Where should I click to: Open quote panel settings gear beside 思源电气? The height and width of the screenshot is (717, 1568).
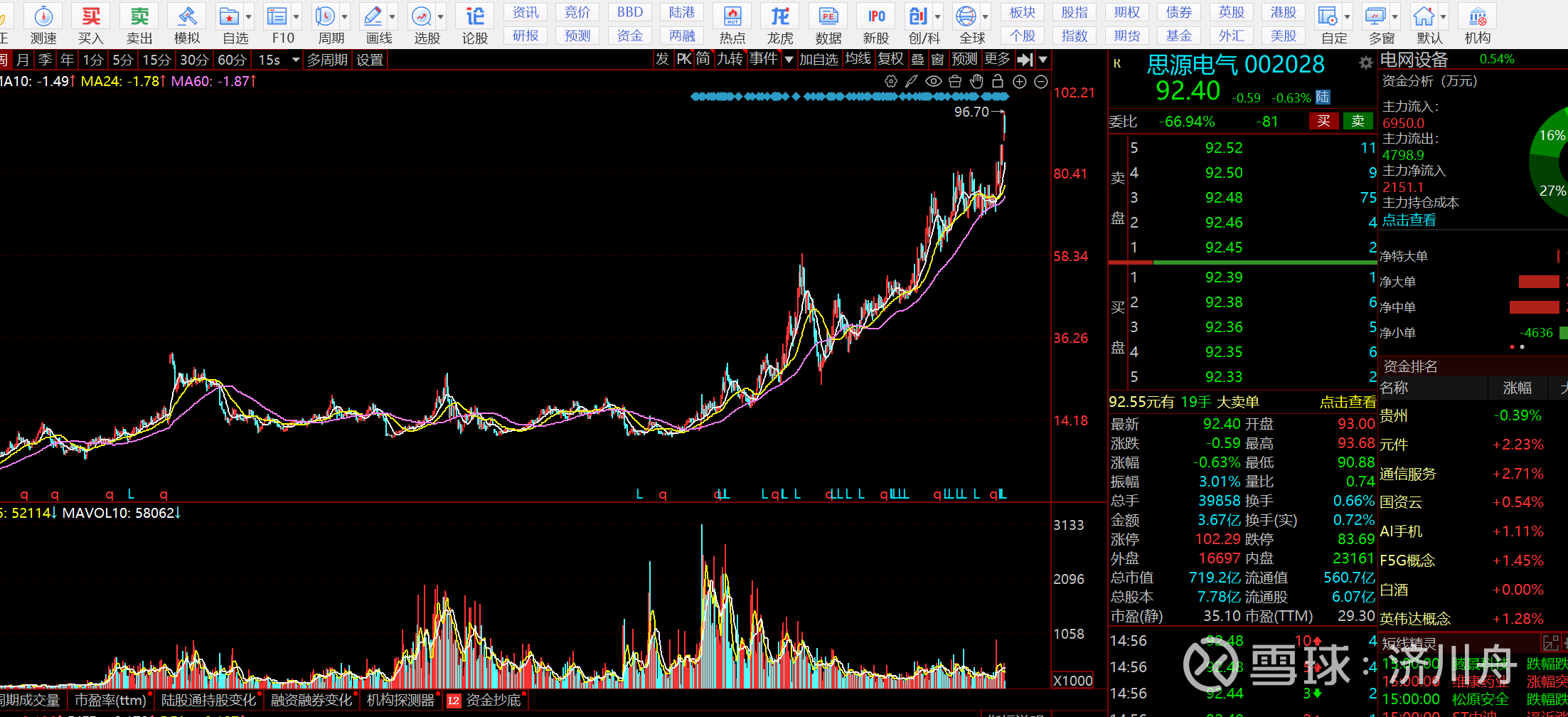coord(1365,63)
